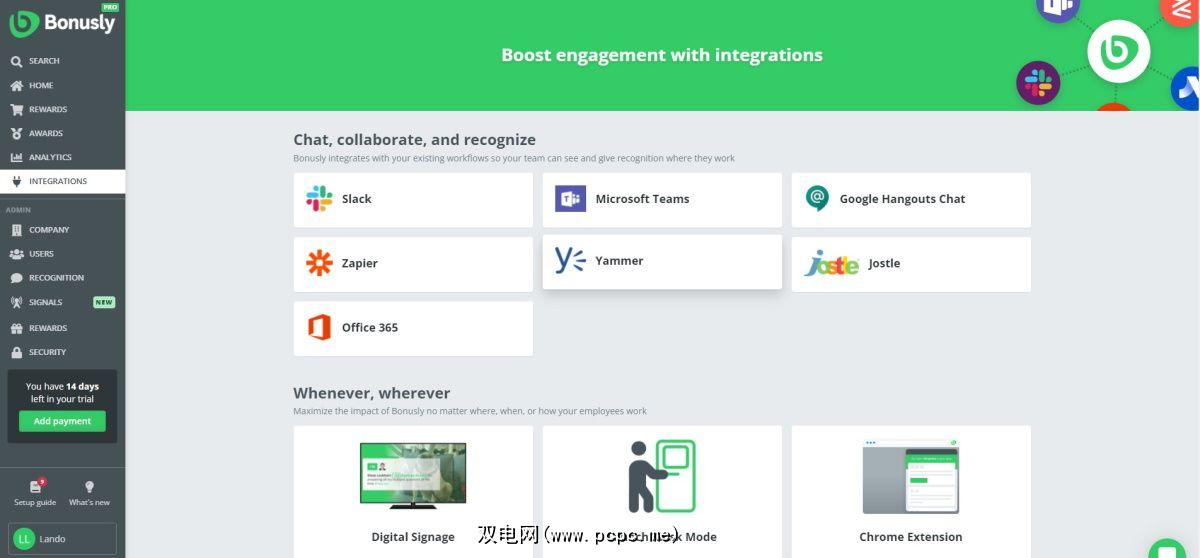This screenshot has width=1200, height=558.
Task: Select Integrations menu item
Action: pyautogui.click(x=62, y=181)
